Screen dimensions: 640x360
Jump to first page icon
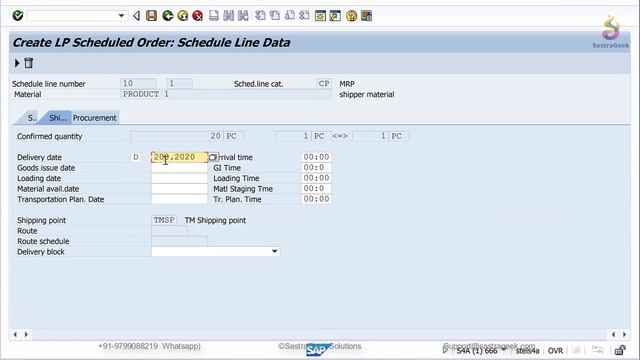[x=260, y=16]
